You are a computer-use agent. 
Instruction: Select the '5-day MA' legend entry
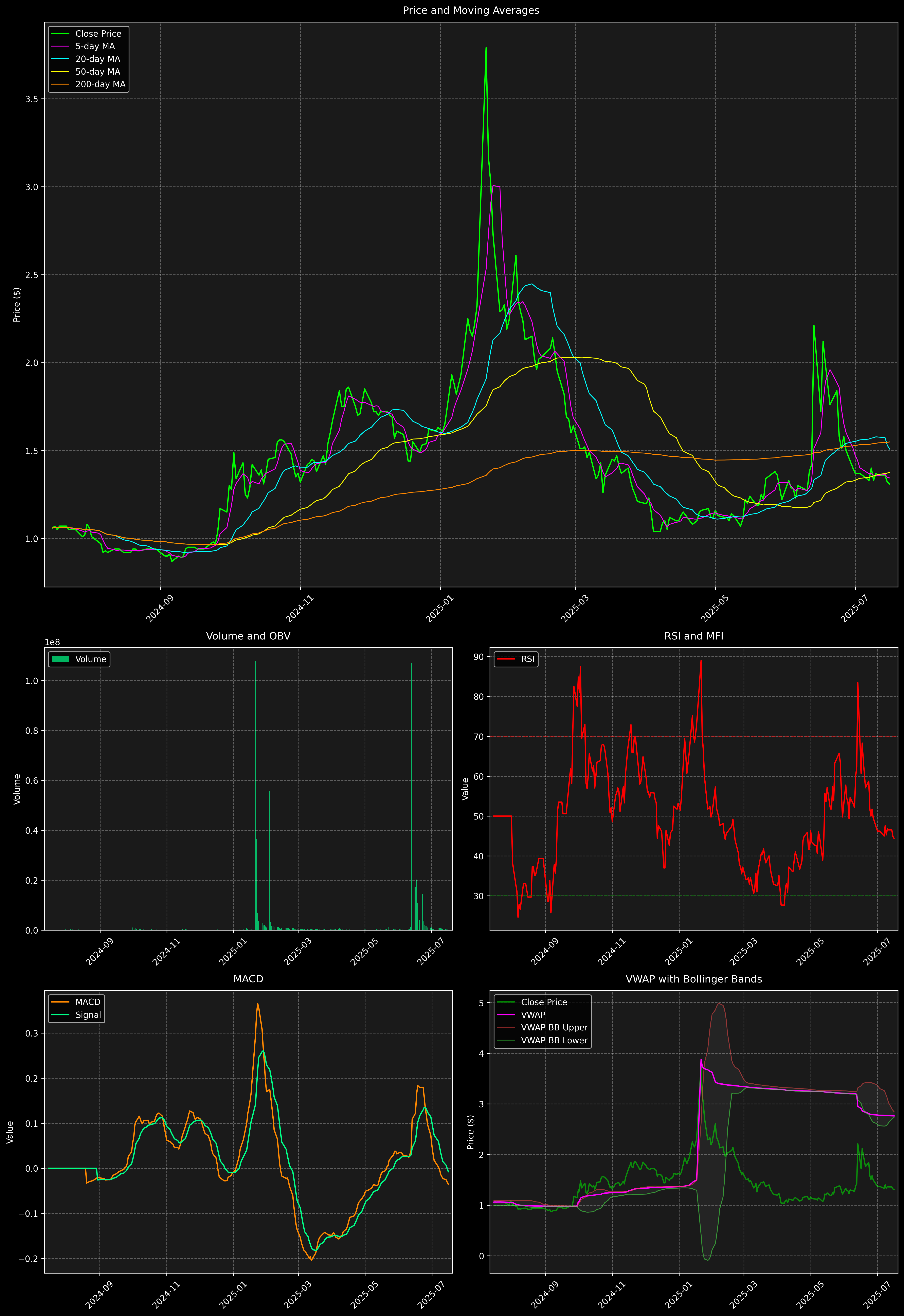(x=95, y=47)
